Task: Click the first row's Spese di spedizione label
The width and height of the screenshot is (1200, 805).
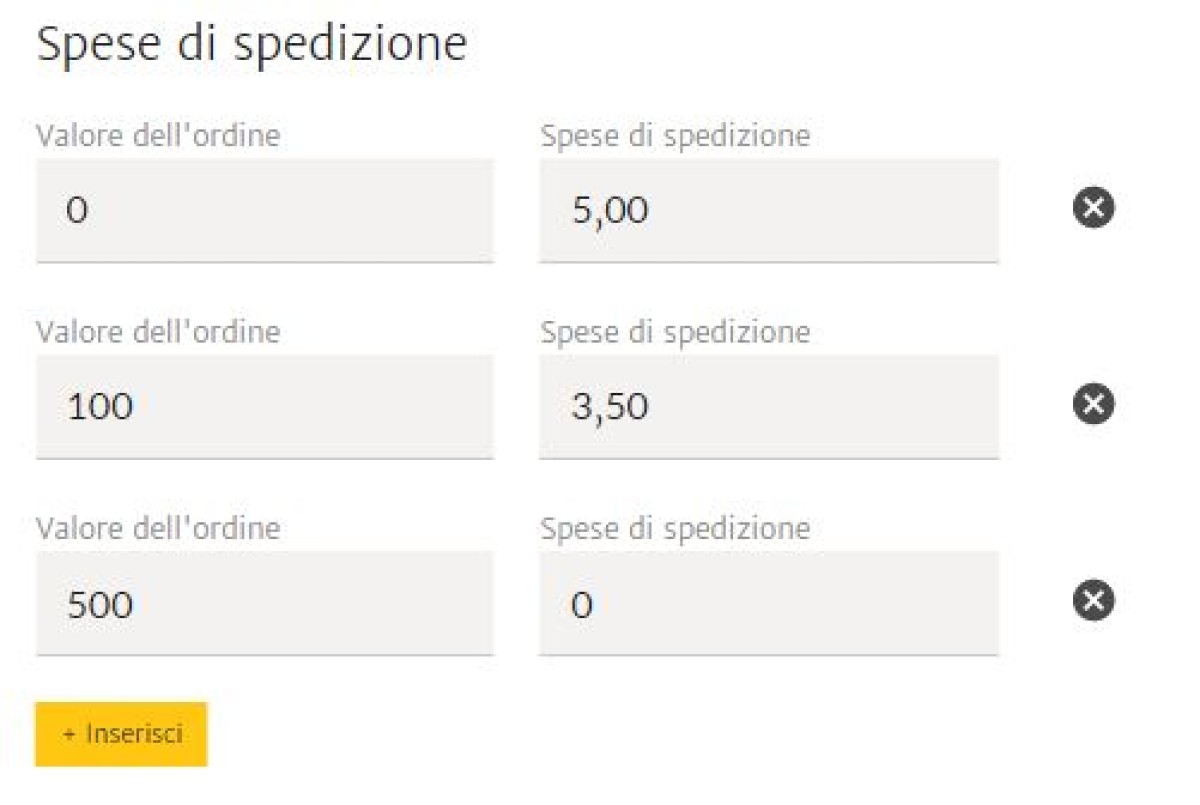Action: [675, 135]
